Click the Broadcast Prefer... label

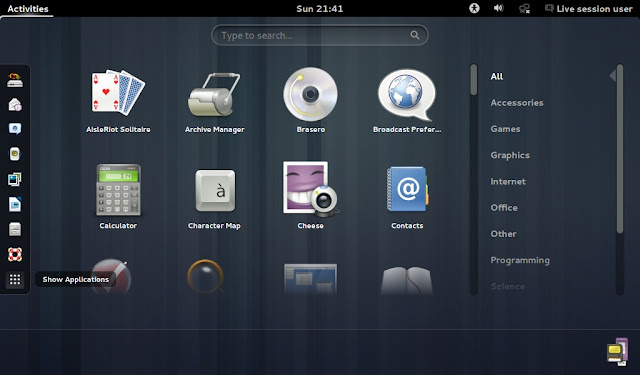(x=407, y=129)
